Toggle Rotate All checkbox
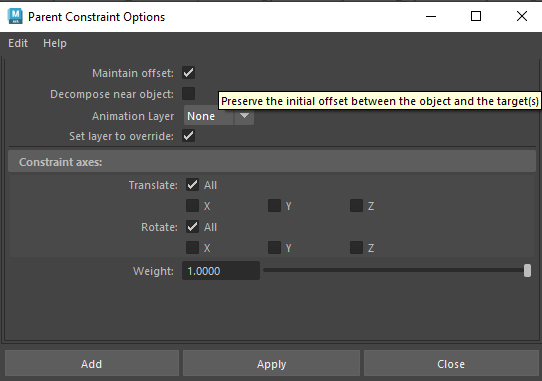Screen dimensions: 542x381 coord(192,227)
